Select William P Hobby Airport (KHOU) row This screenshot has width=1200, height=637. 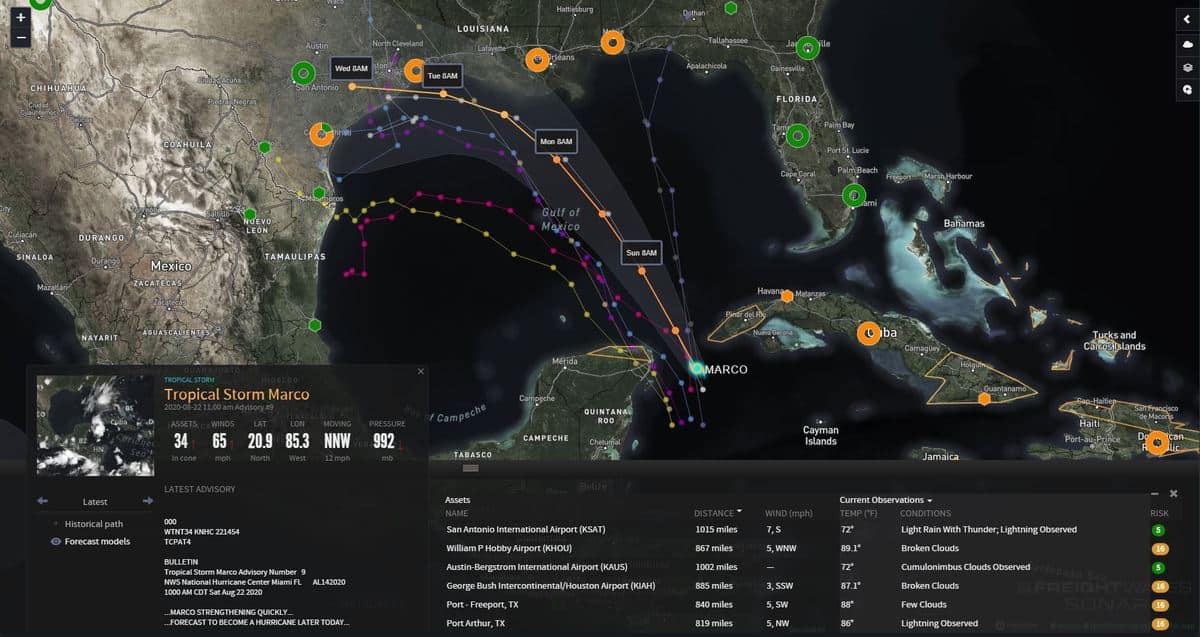tap(810, 548)
